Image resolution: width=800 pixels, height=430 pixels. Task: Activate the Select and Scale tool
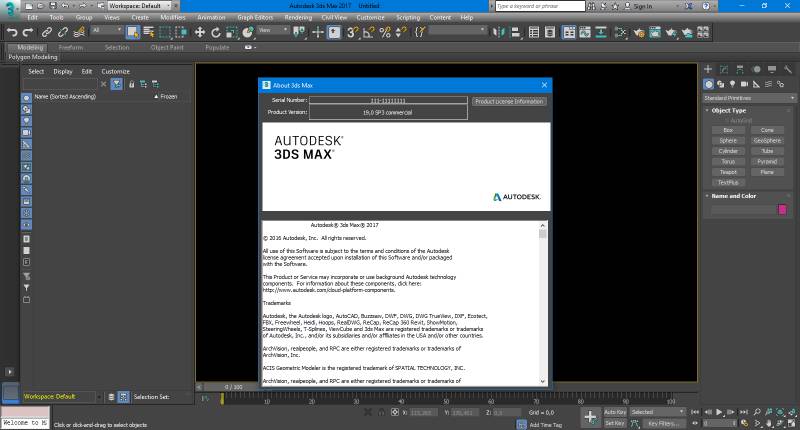[232, 33]
